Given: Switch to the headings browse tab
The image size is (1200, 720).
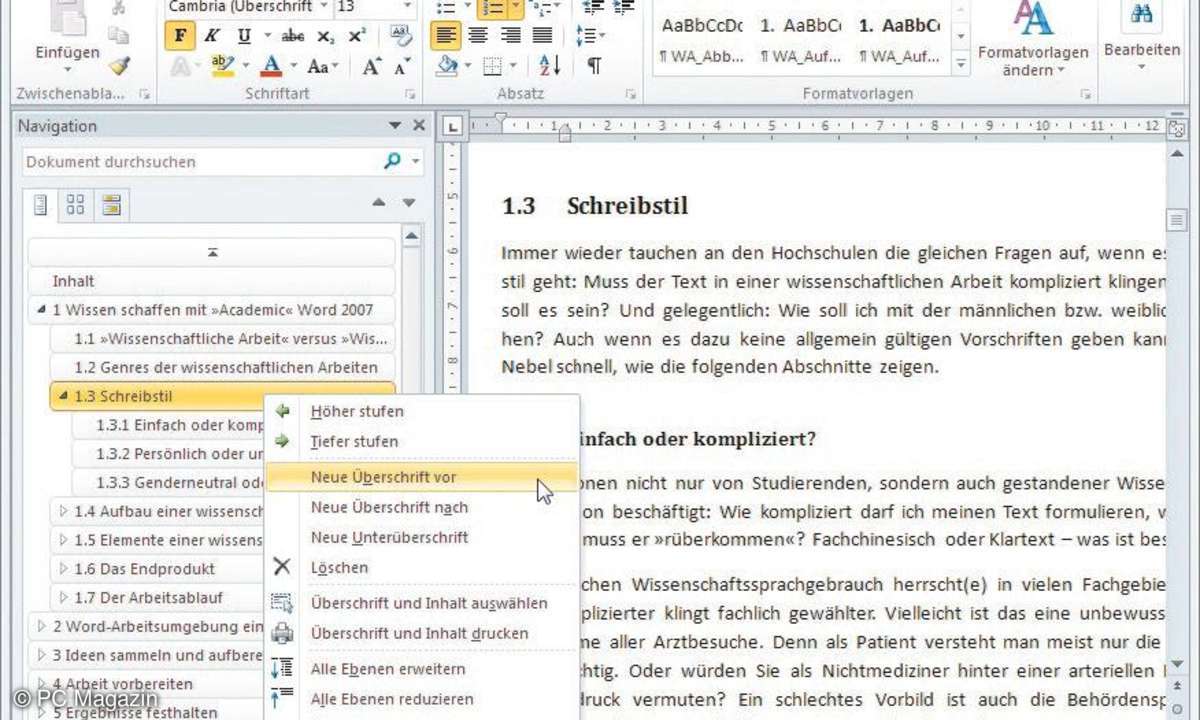Looking at the screenshot, I should 41,206.
